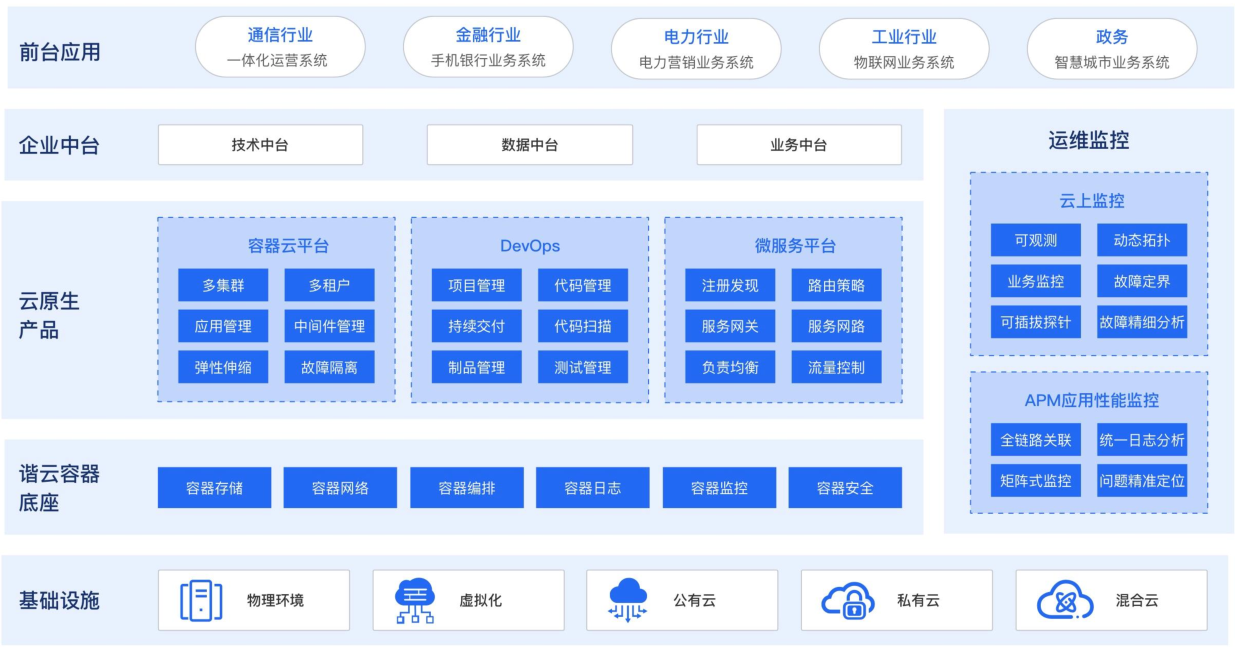This screenshot has height=652, width=1235.
Task: Open the 多集群 module in 容器云平台
Action: (x=222, y=284)
